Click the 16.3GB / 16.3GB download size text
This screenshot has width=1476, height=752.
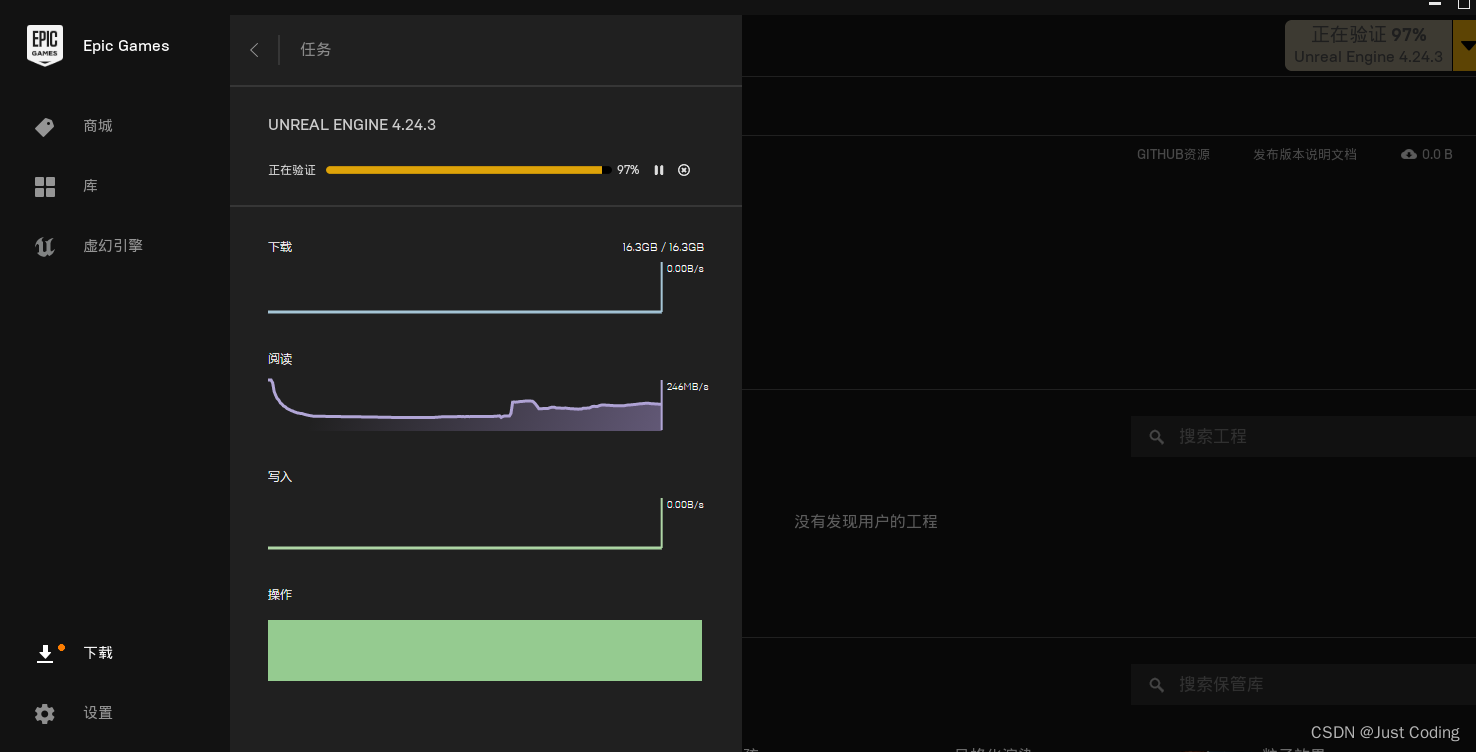coord(663,247)
